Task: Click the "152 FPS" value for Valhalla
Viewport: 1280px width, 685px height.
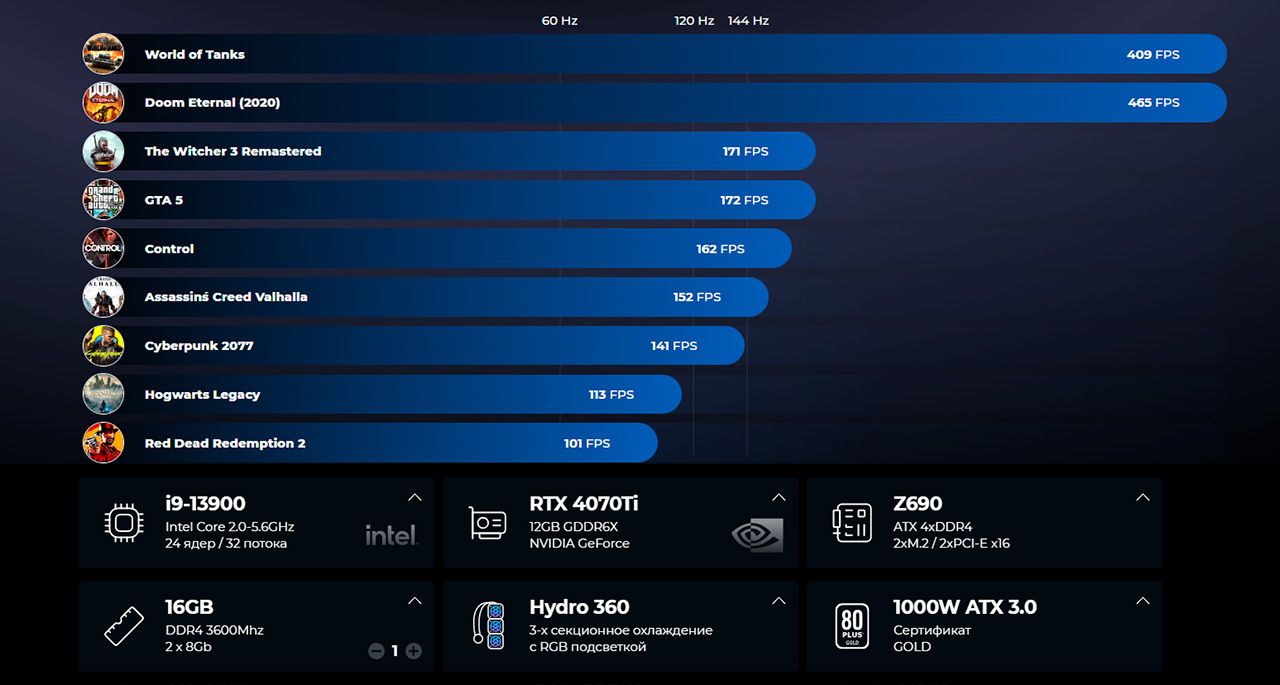Action: (x=697, y=297)
